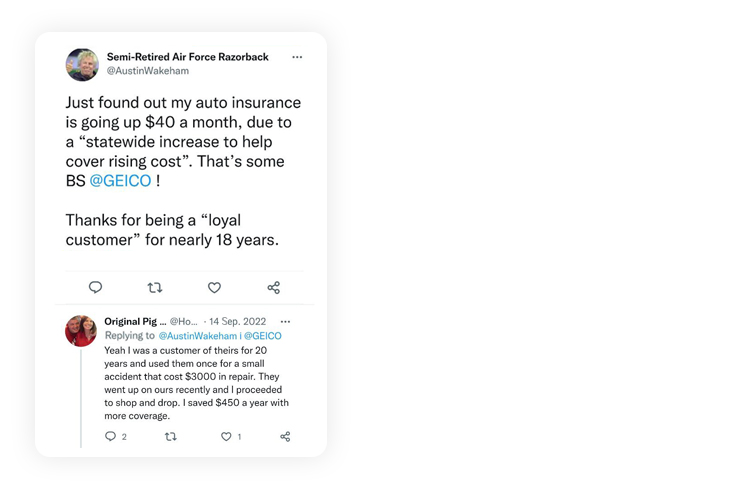
Task: Retweet the auto insurance tweet
Action: [x=155, y=288]
